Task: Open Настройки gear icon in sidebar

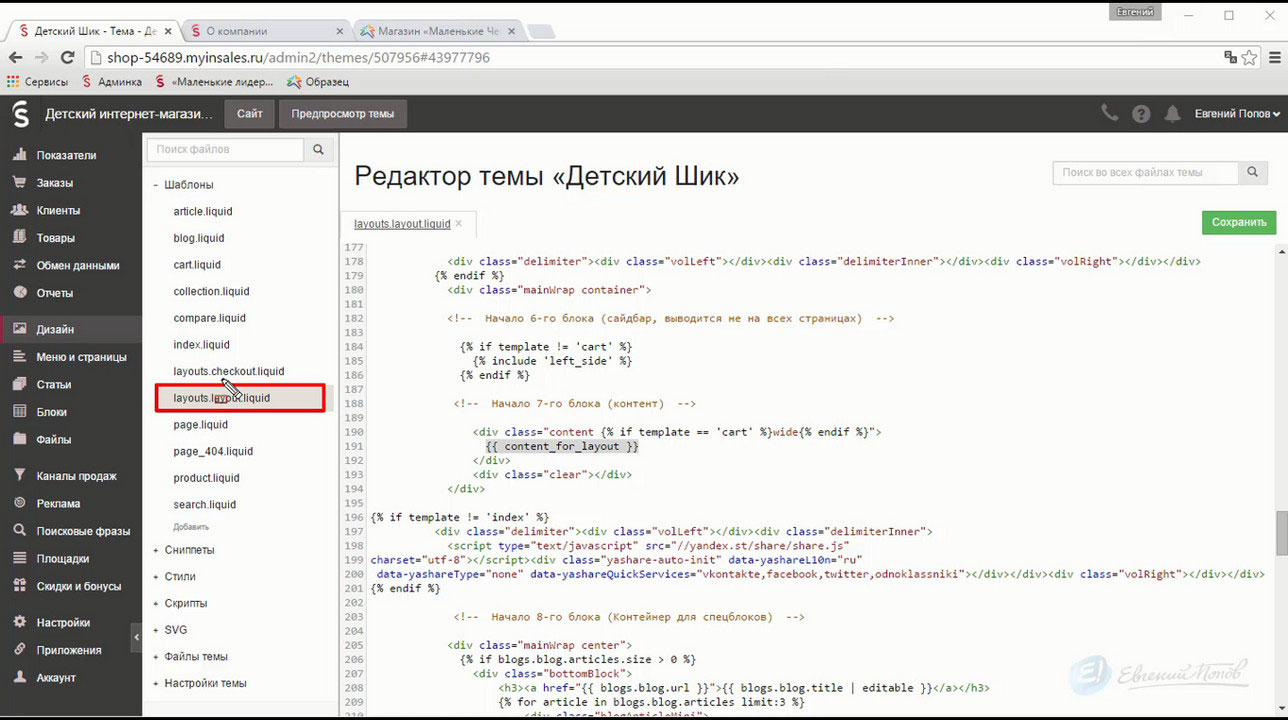Action: click(x=18, y=622)
